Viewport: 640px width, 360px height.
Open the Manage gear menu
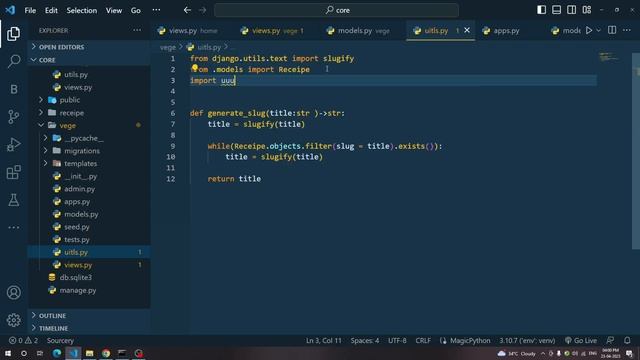click(13, 320)
